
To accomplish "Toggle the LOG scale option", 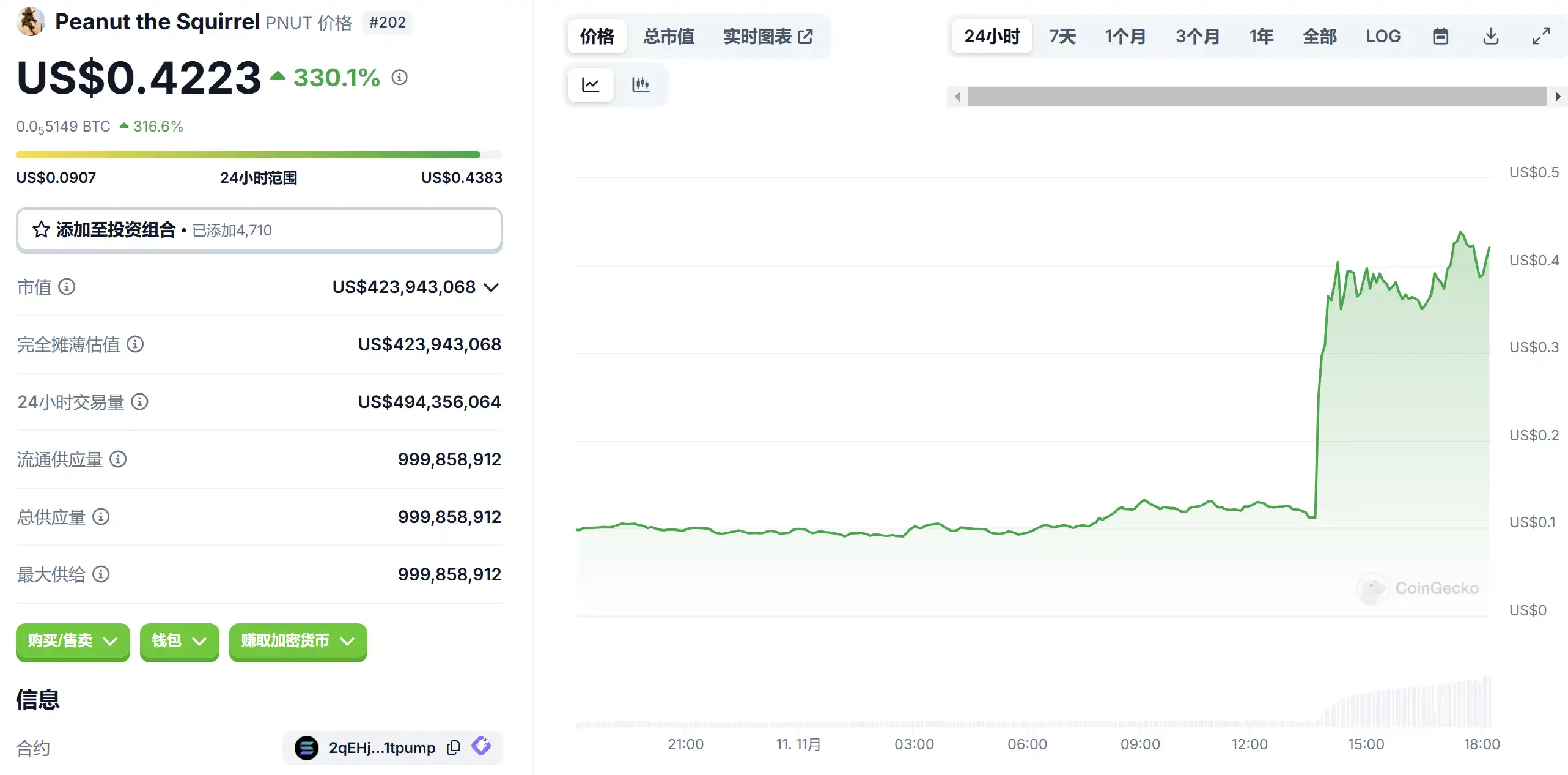I will [1383, 37].
